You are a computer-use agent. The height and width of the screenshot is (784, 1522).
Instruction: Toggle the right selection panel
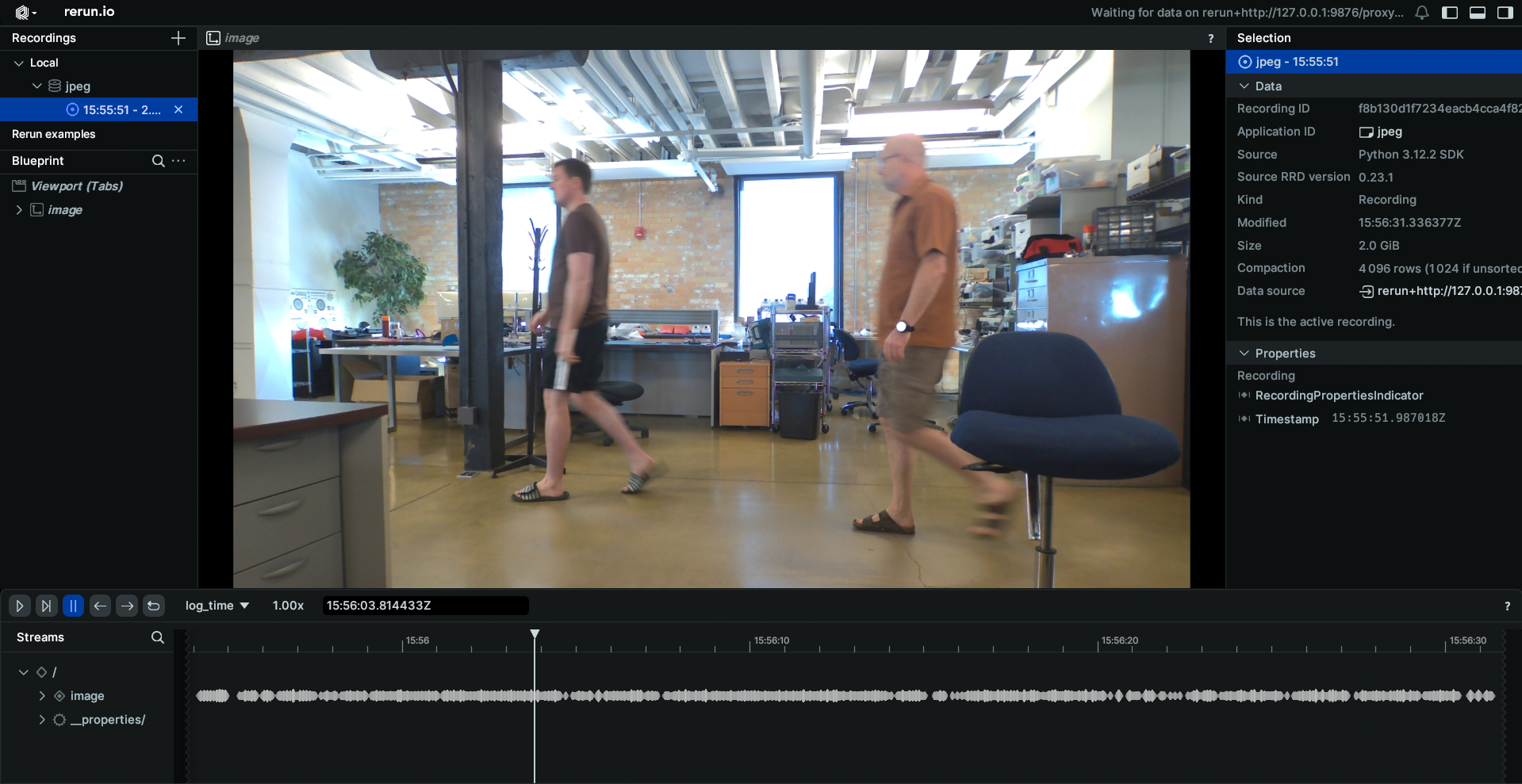[1505, 13]
